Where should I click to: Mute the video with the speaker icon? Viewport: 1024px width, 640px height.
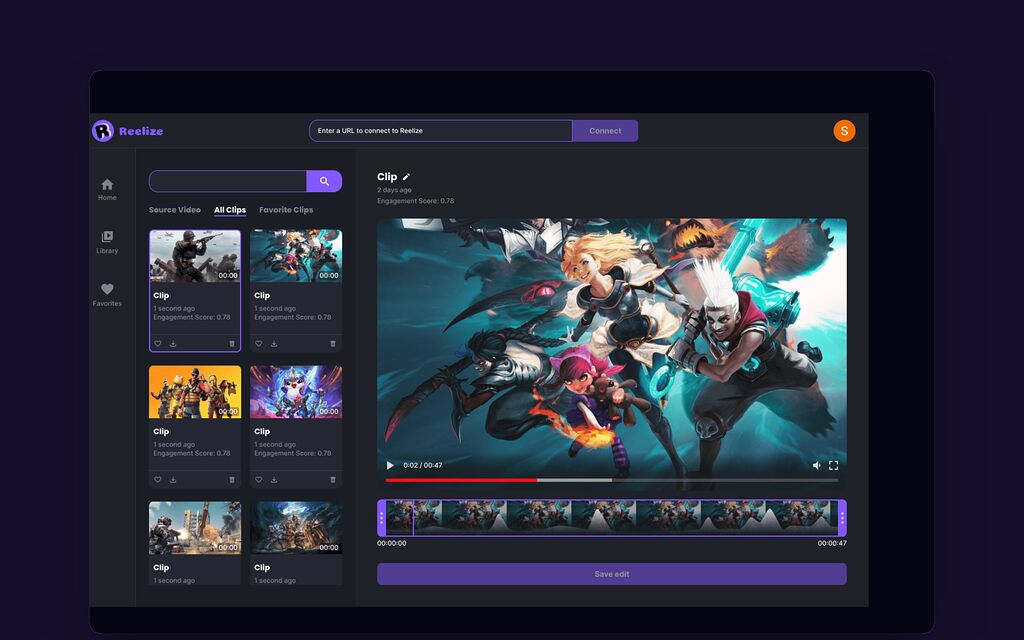coord(816,466)
